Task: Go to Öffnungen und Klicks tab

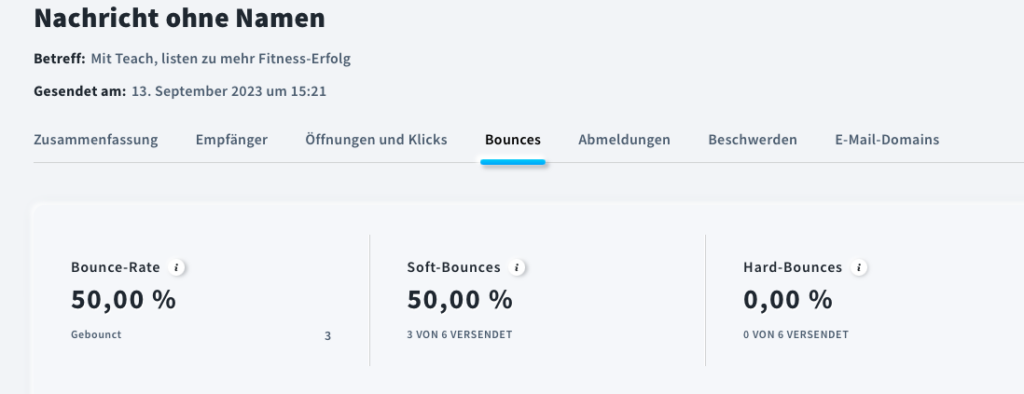Action: 376,139
